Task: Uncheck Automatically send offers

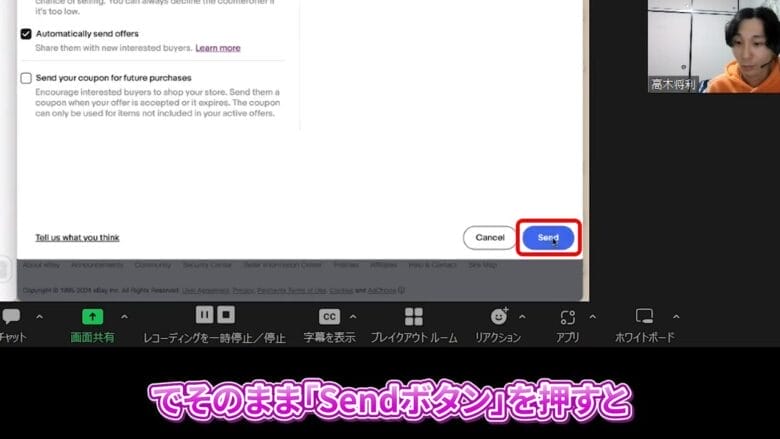Action: pos(26,34)
